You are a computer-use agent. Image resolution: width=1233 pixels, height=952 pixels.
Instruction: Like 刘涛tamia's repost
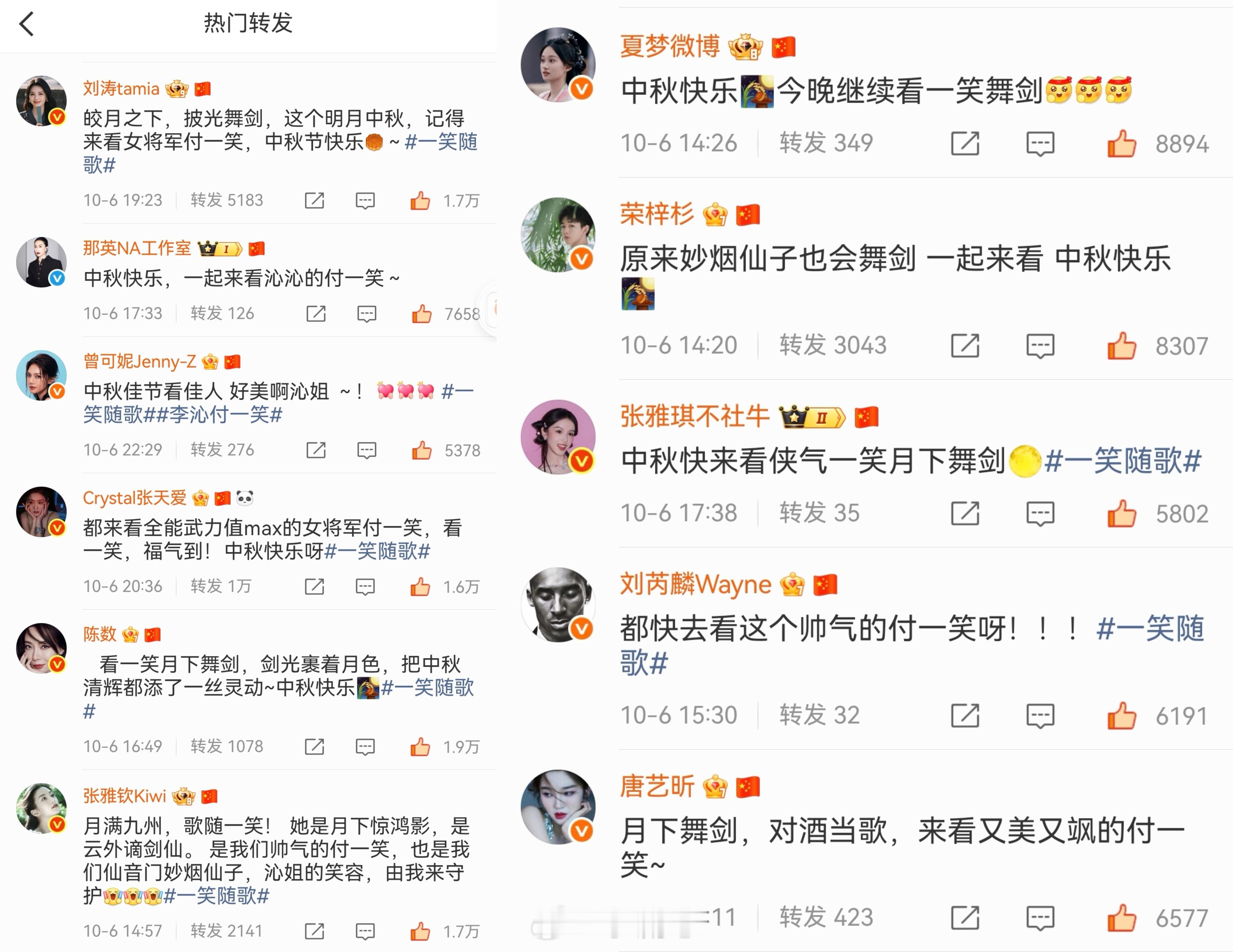(420, 200)
